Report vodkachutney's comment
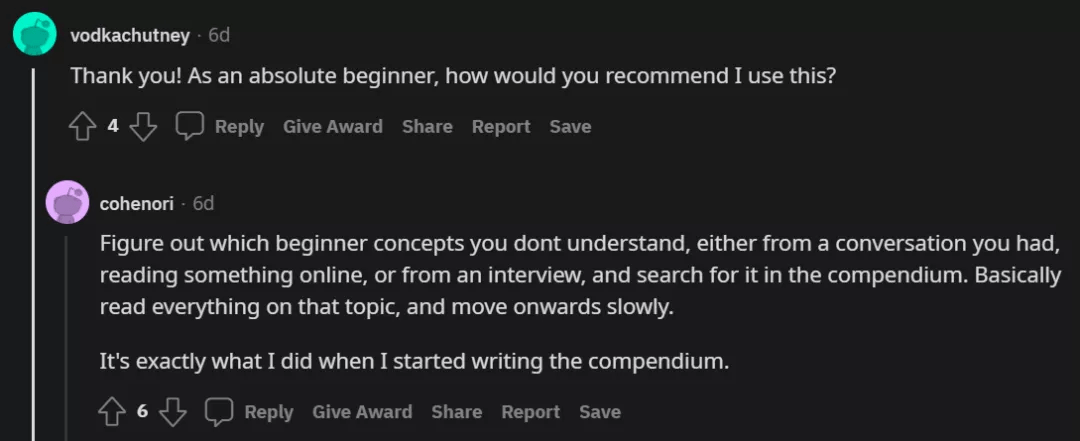Screen dimensions: 1080x441 pyautogui.click(x=501, y=127)
